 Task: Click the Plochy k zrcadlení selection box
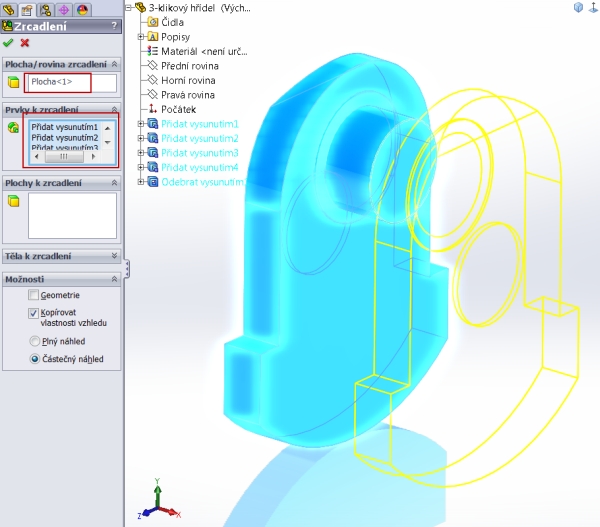point(72,215)
